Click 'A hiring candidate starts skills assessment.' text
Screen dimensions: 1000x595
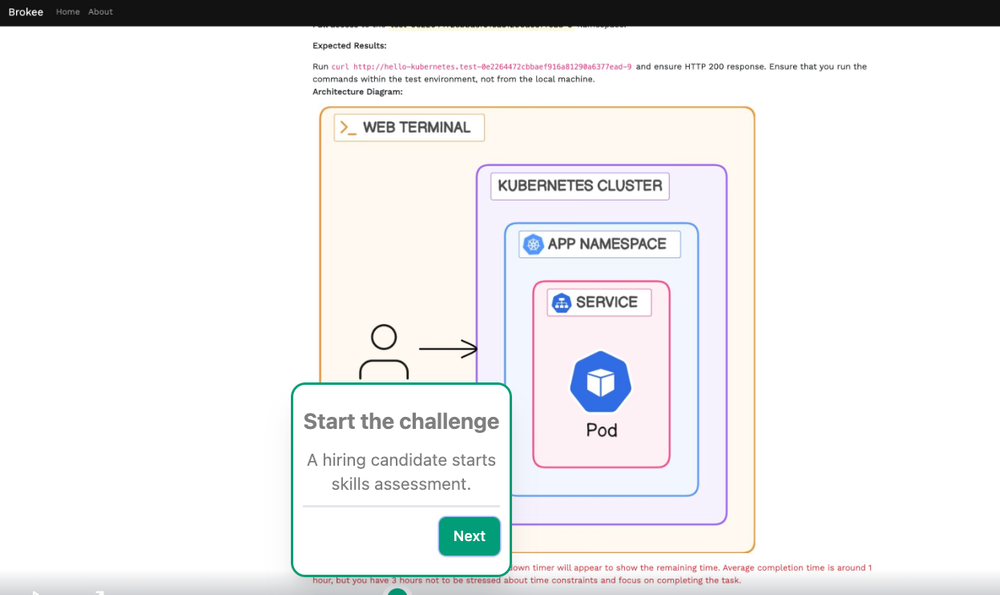(401, 472)
